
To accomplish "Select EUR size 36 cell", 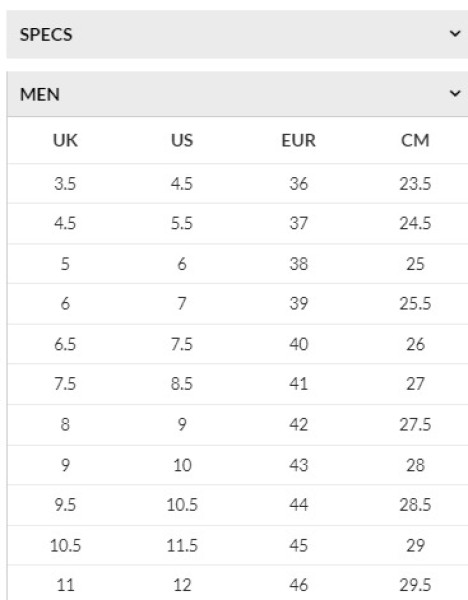I will point(298,184).
